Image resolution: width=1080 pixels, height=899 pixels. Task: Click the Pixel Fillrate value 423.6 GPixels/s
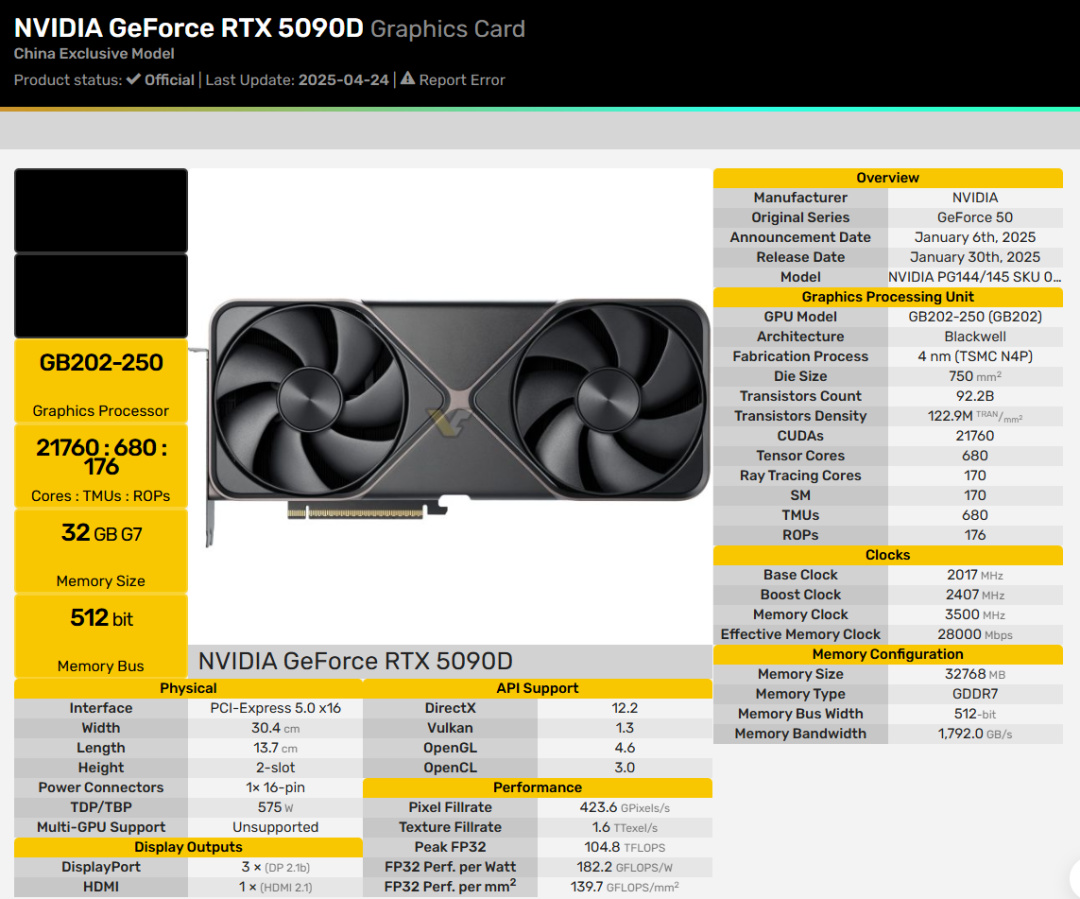click(x=625, y=807)
